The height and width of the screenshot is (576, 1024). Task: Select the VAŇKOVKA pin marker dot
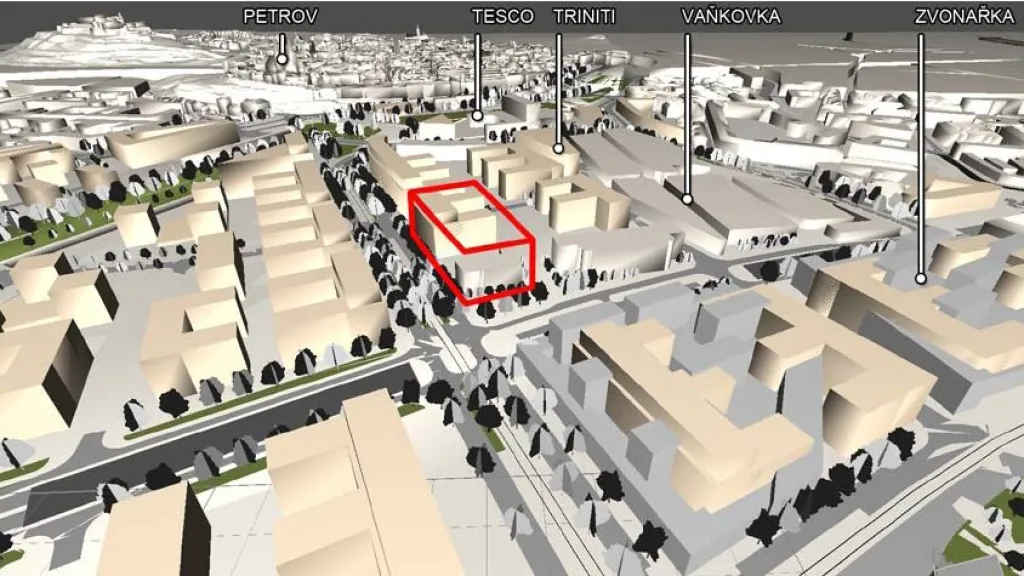[x=688, y=199]
